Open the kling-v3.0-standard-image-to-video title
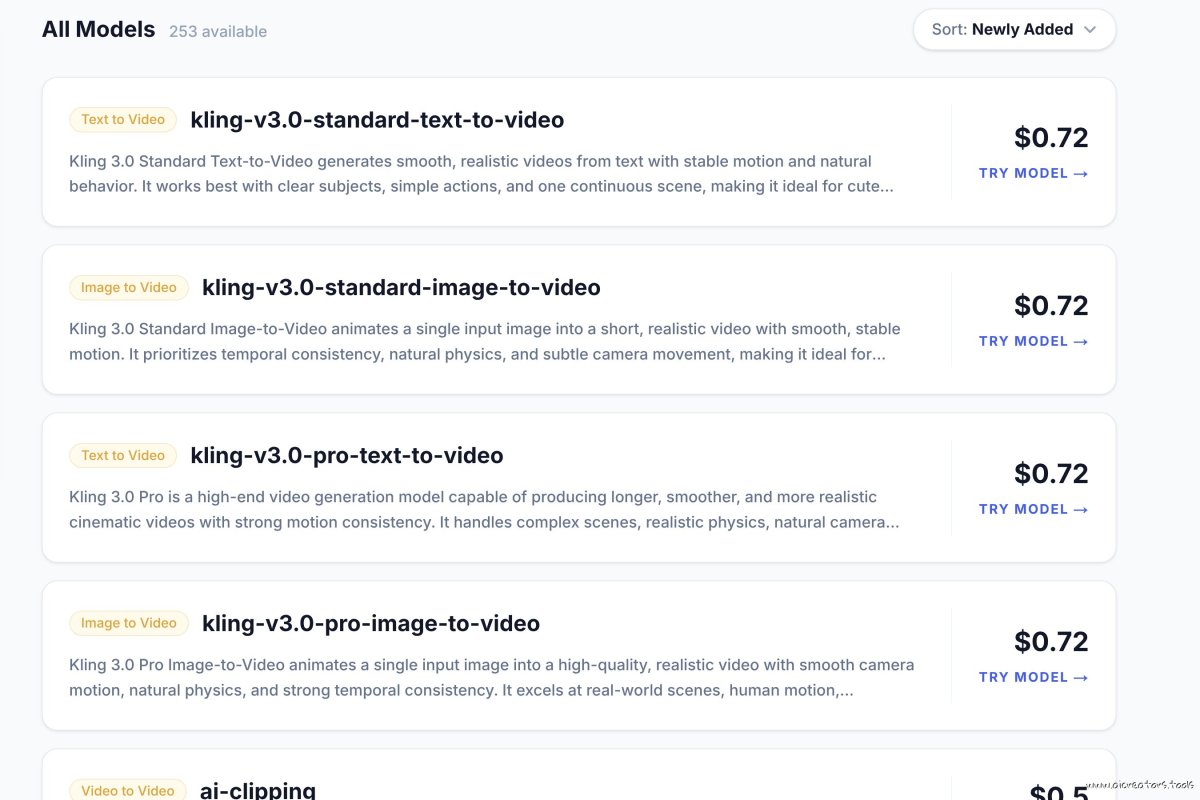 (401, 288)
